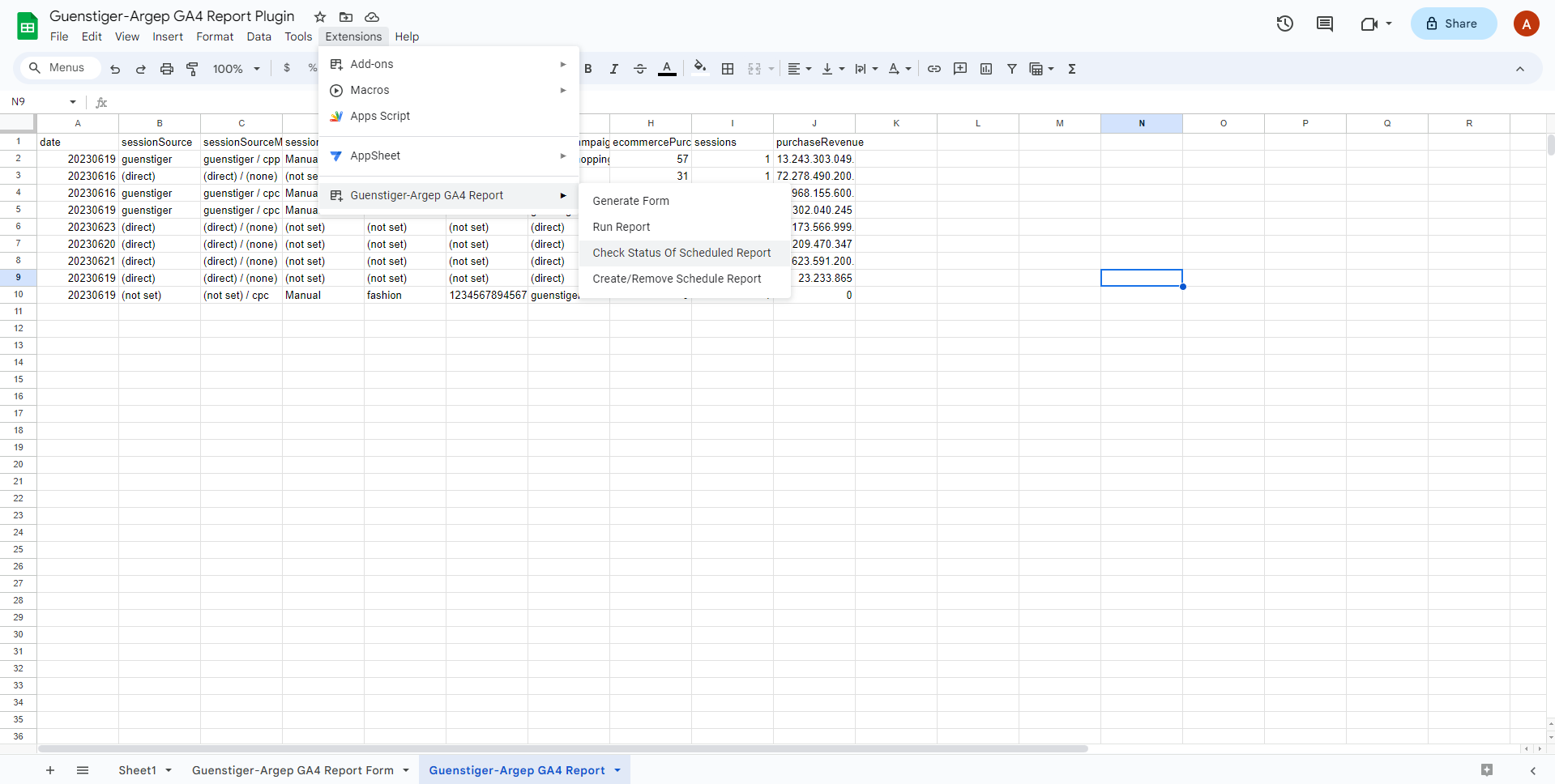
Task: Choose Create/Remove Schedule Report
Action: coord(685,279)
